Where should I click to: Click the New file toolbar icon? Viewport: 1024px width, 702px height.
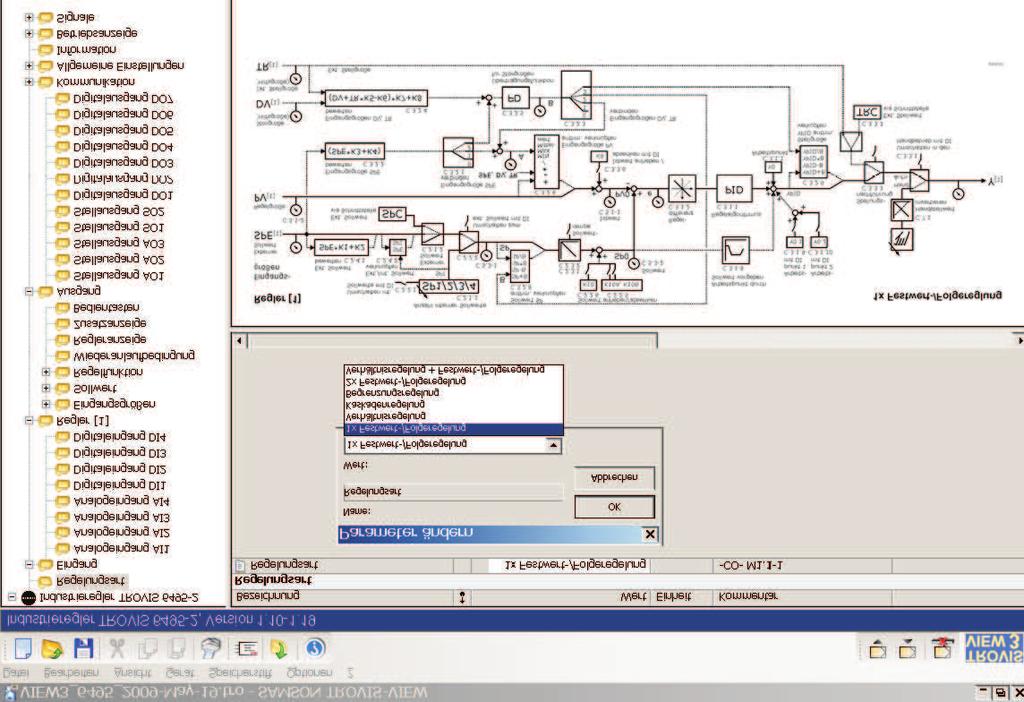tap(23, 648)
